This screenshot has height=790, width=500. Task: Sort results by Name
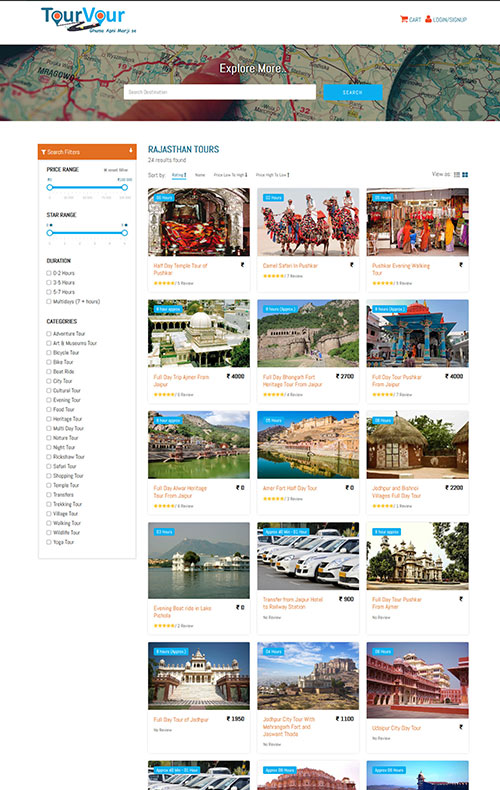(x=200, y=175)
